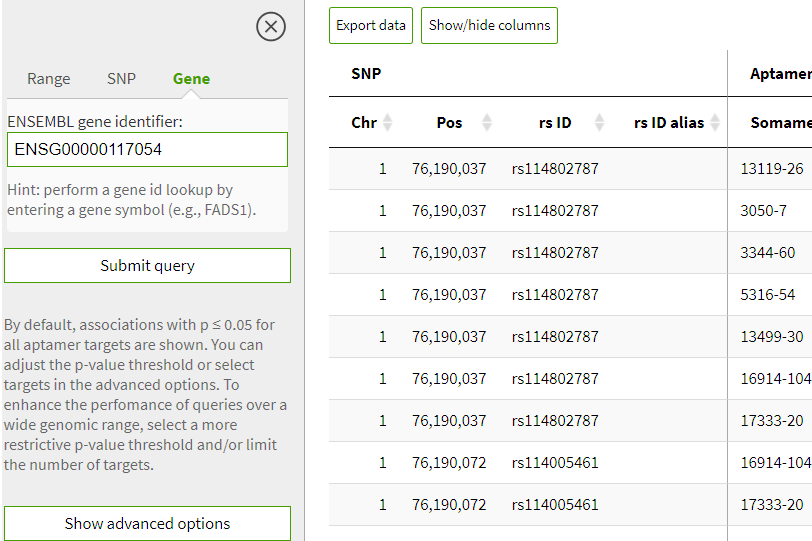Viewport: 812px width, 541px height.
Task: Switch to the SNP tab
Action: pos(121,79)
